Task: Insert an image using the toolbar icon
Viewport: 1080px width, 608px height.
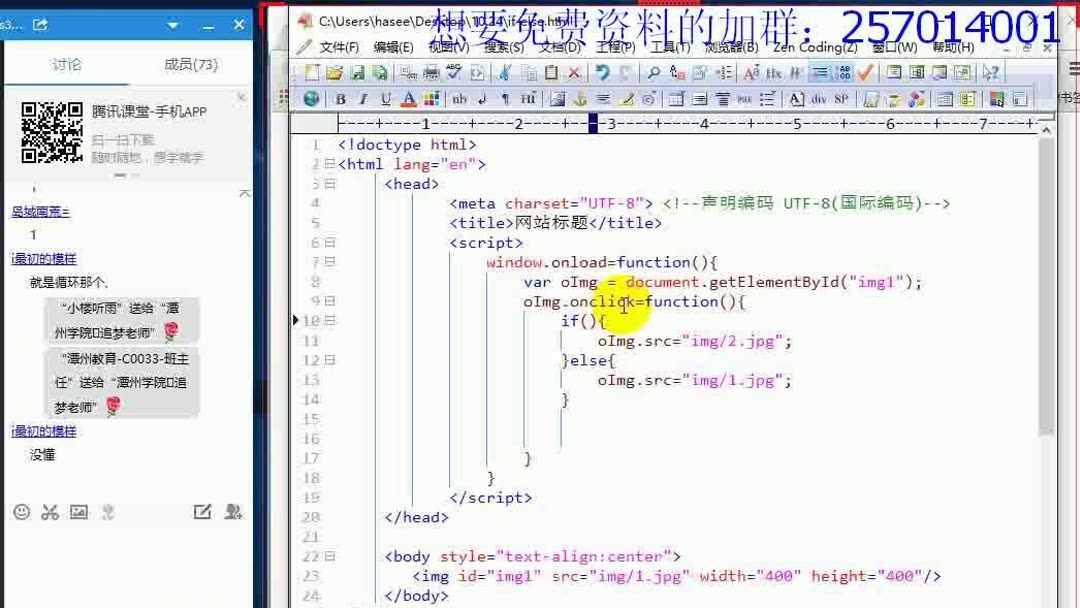Action: click(557, 99)
